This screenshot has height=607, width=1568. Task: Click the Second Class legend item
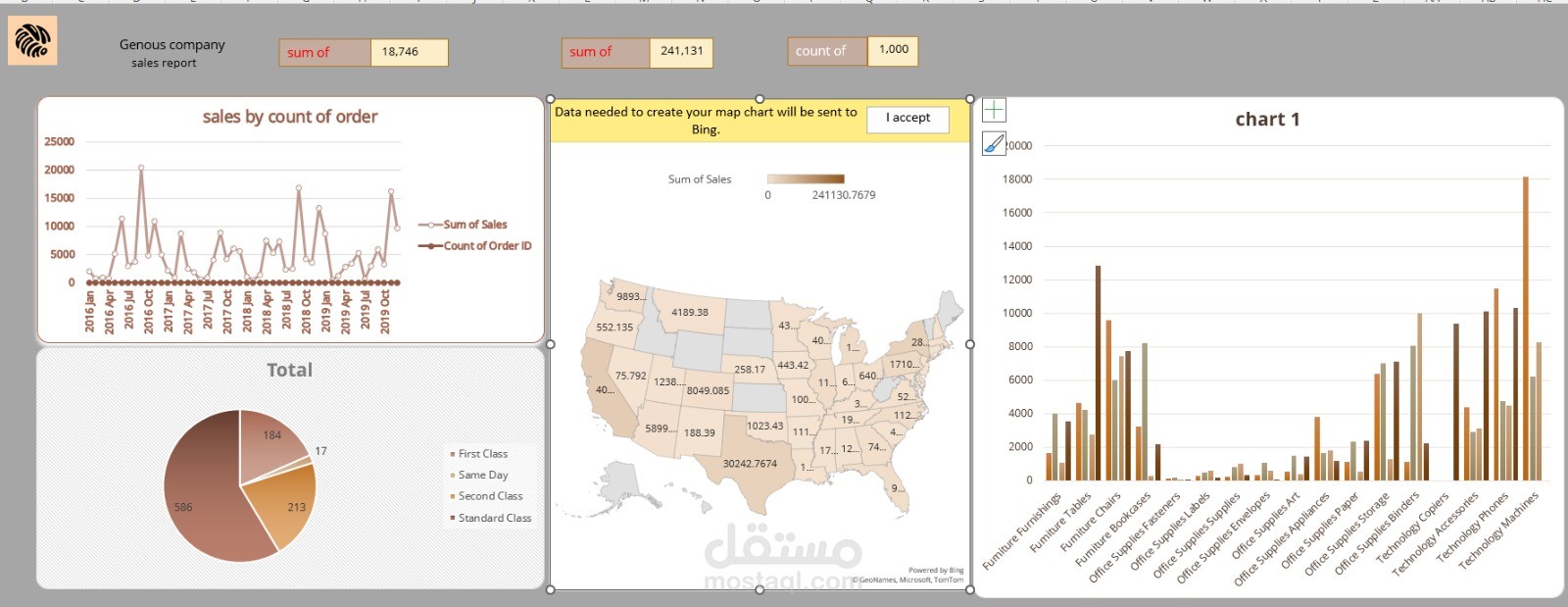point(486,496)
